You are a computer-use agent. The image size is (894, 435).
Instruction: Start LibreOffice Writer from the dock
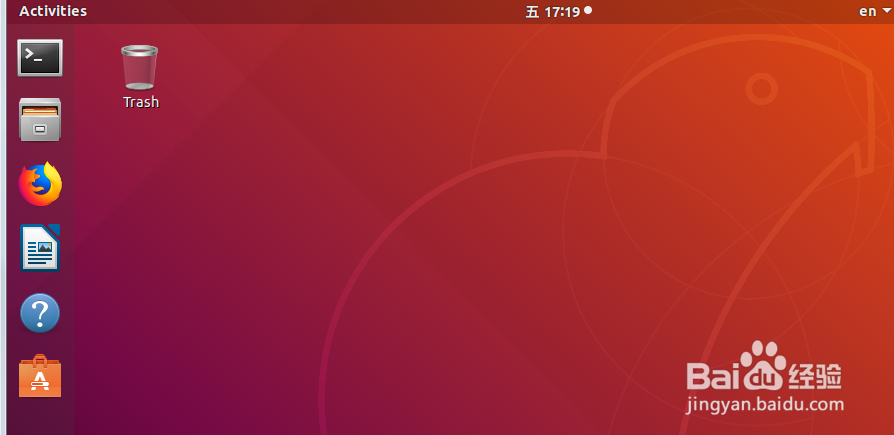[x=40, y=247]
